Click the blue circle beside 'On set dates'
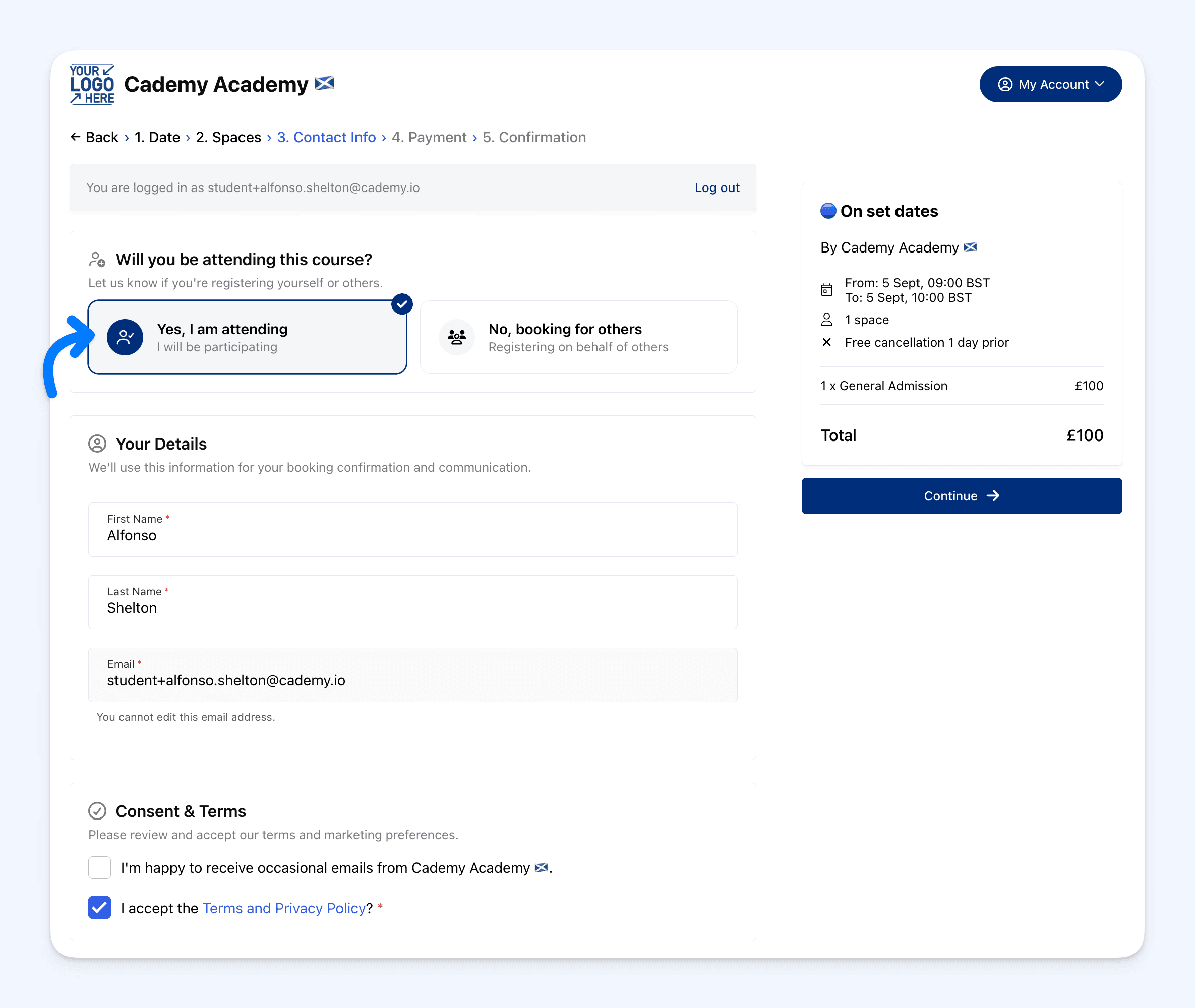The height and width of the screenshot is (1008, 1195). (x=828, y=211)
